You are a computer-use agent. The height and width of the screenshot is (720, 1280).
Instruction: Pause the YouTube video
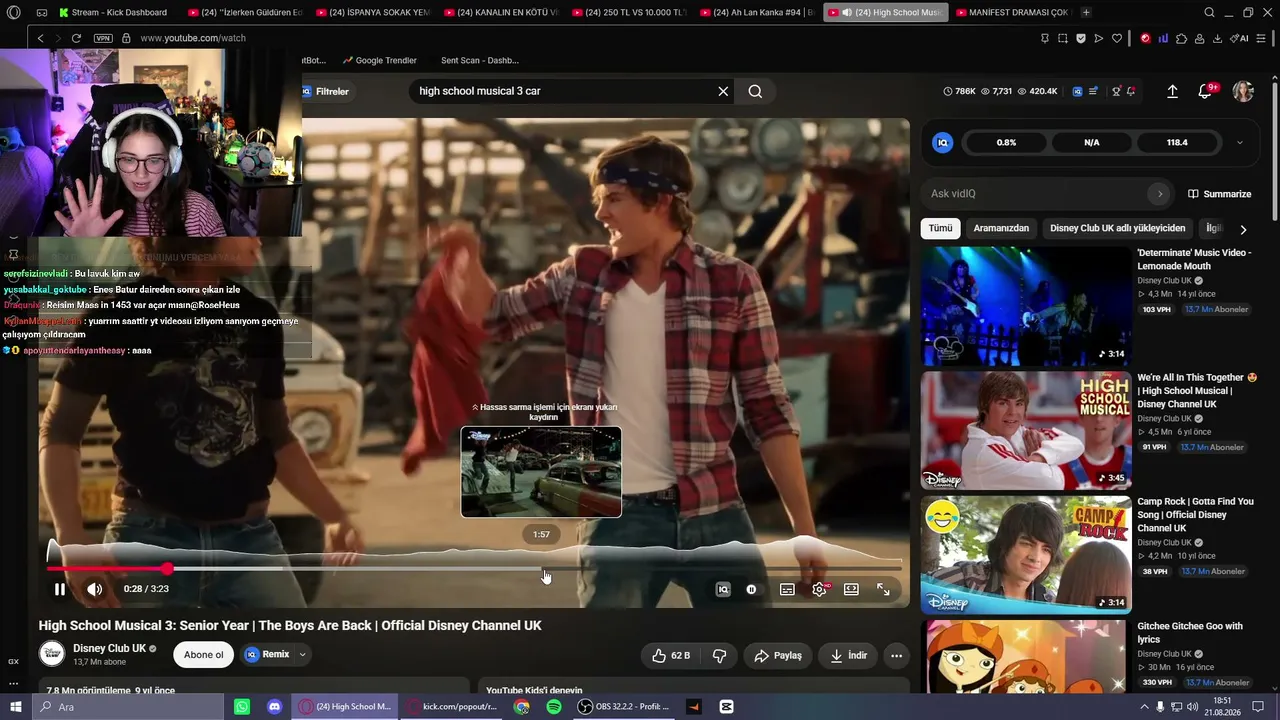[60, 589]
